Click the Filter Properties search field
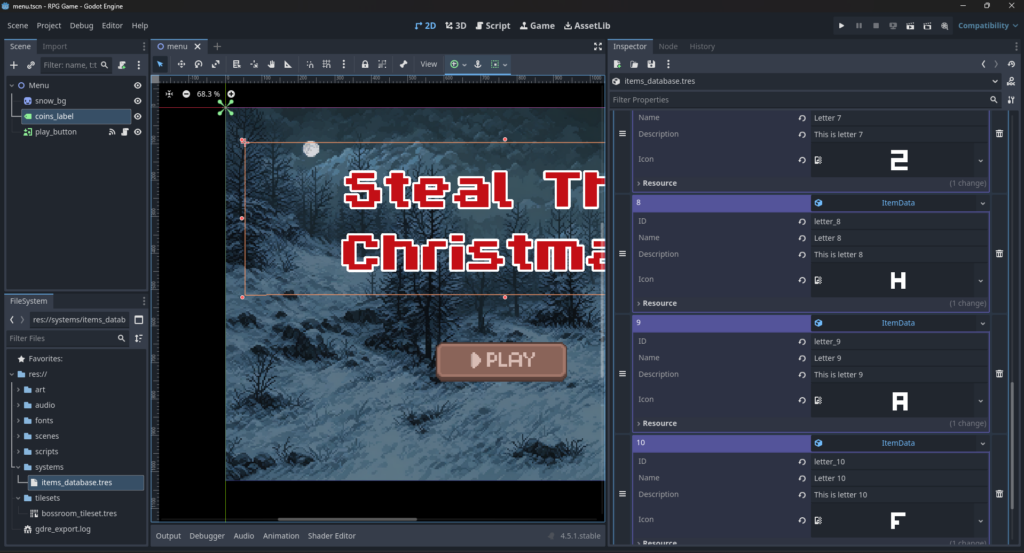 tap(796, 100)
